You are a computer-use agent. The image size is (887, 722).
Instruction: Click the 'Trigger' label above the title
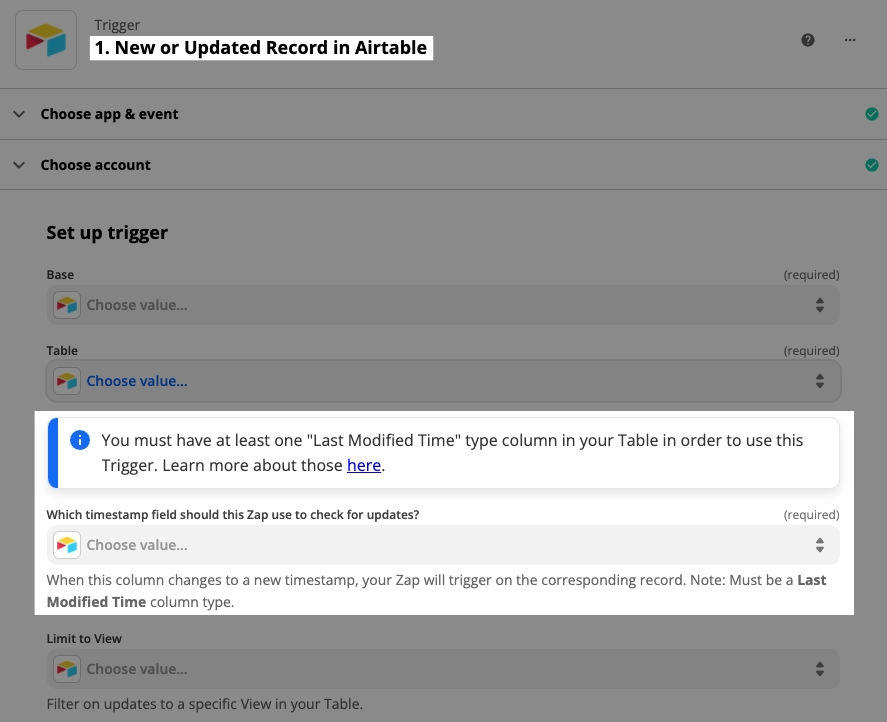pyautogui.click(x=117, y=25)
